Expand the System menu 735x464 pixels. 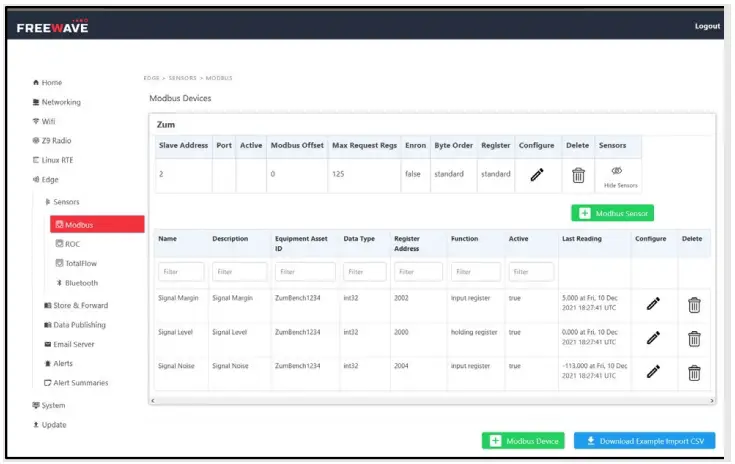coord(49,405)
